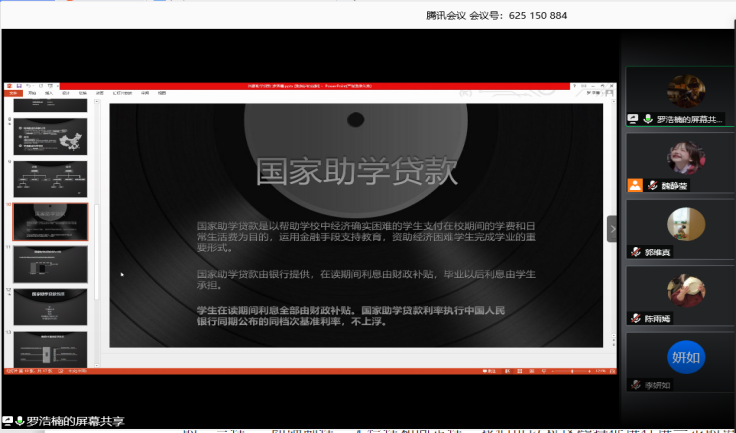Click the green microphone icon of 罗浩楠
This screenshot has width=736, height=433.
pyautogui.click(x=648, y=119)
